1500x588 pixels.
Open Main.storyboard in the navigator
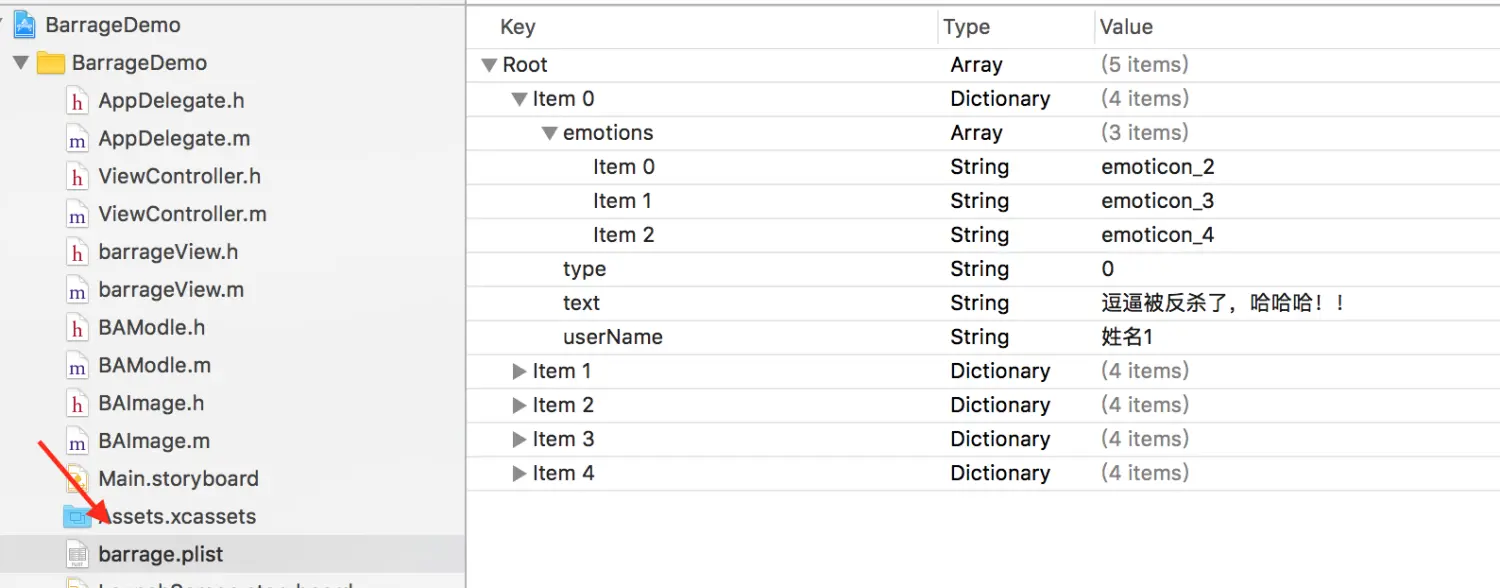pos(178,479)
